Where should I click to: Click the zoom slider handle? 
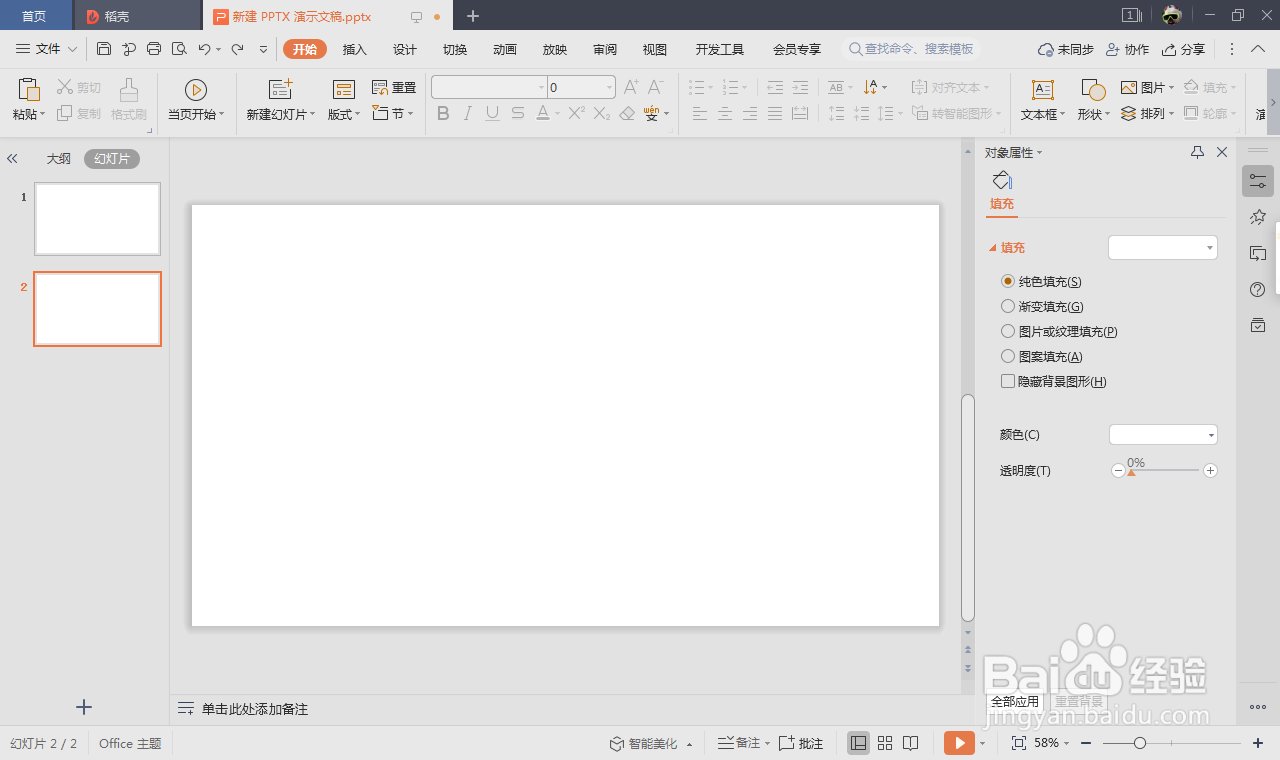tap(1140, 743)
